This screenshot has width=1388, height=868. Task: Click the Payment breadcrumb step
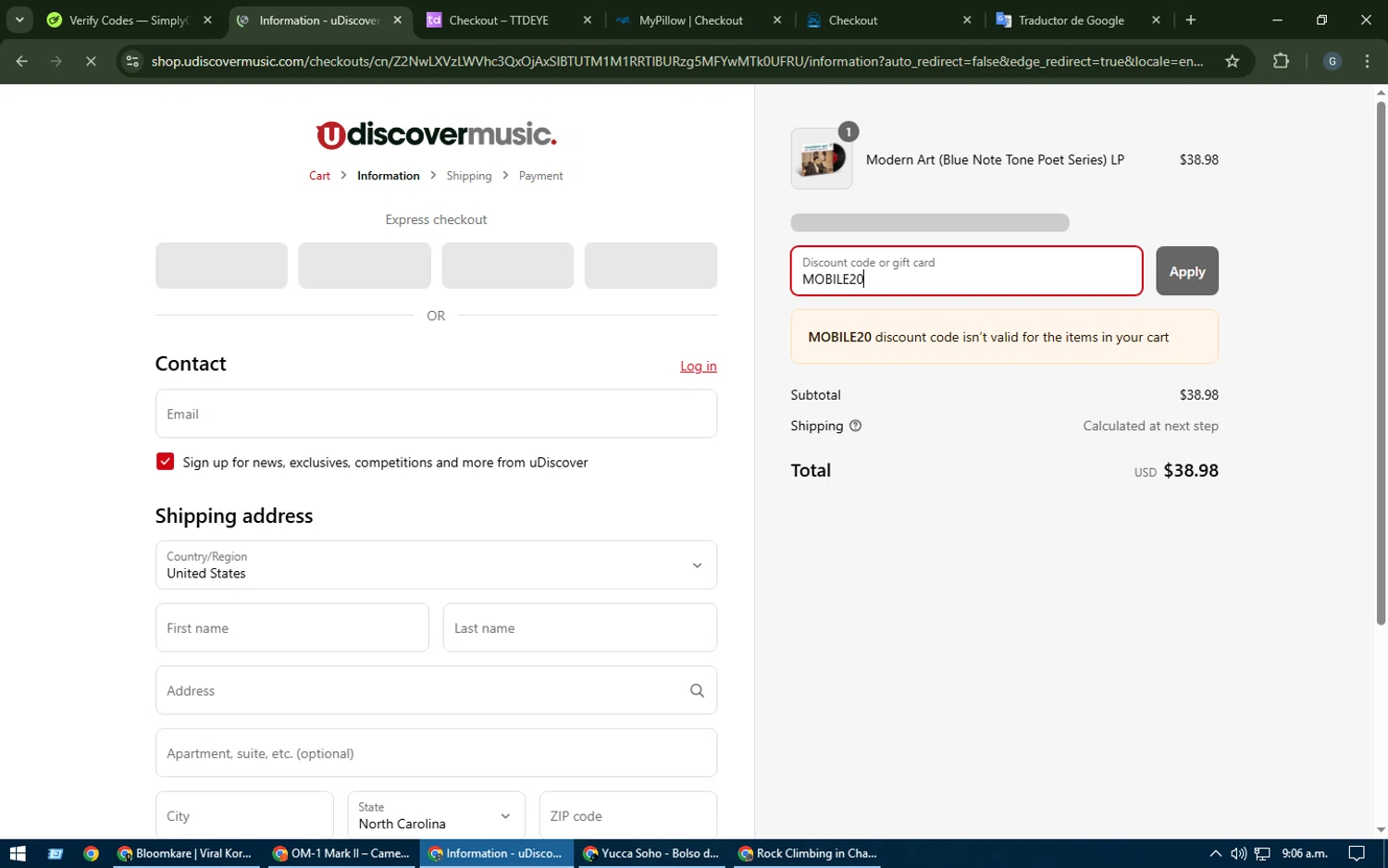(540, 176)
